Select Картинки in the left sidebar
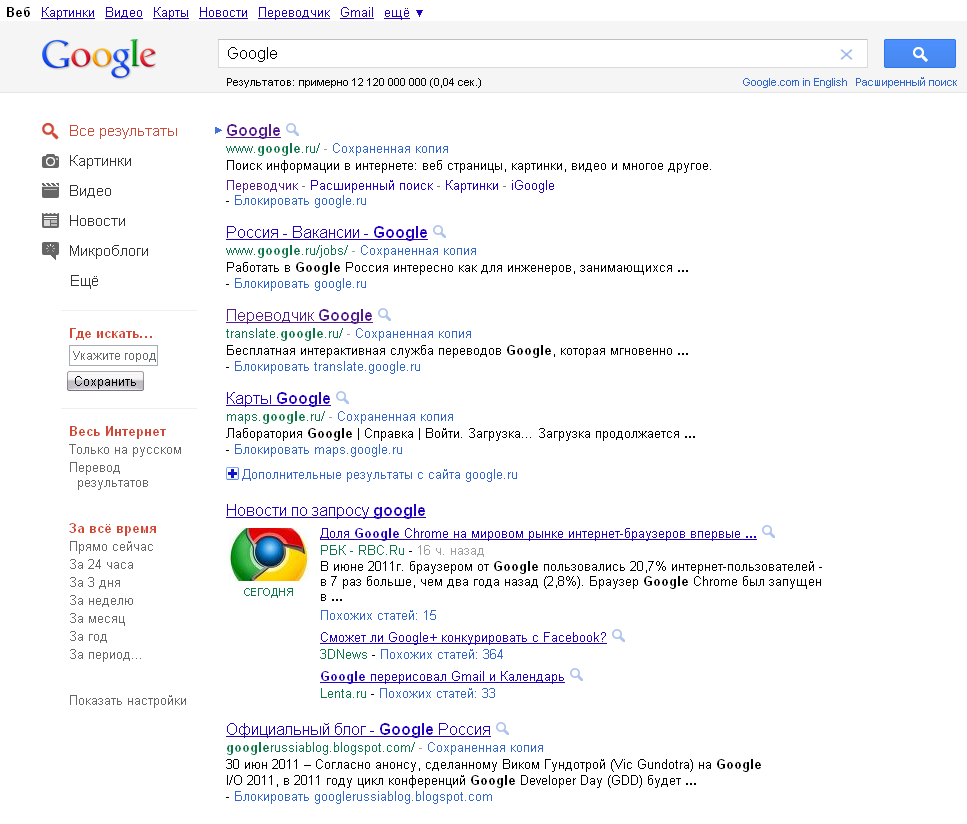Viewport: 967px width, 824px height. tap(101, 161)
